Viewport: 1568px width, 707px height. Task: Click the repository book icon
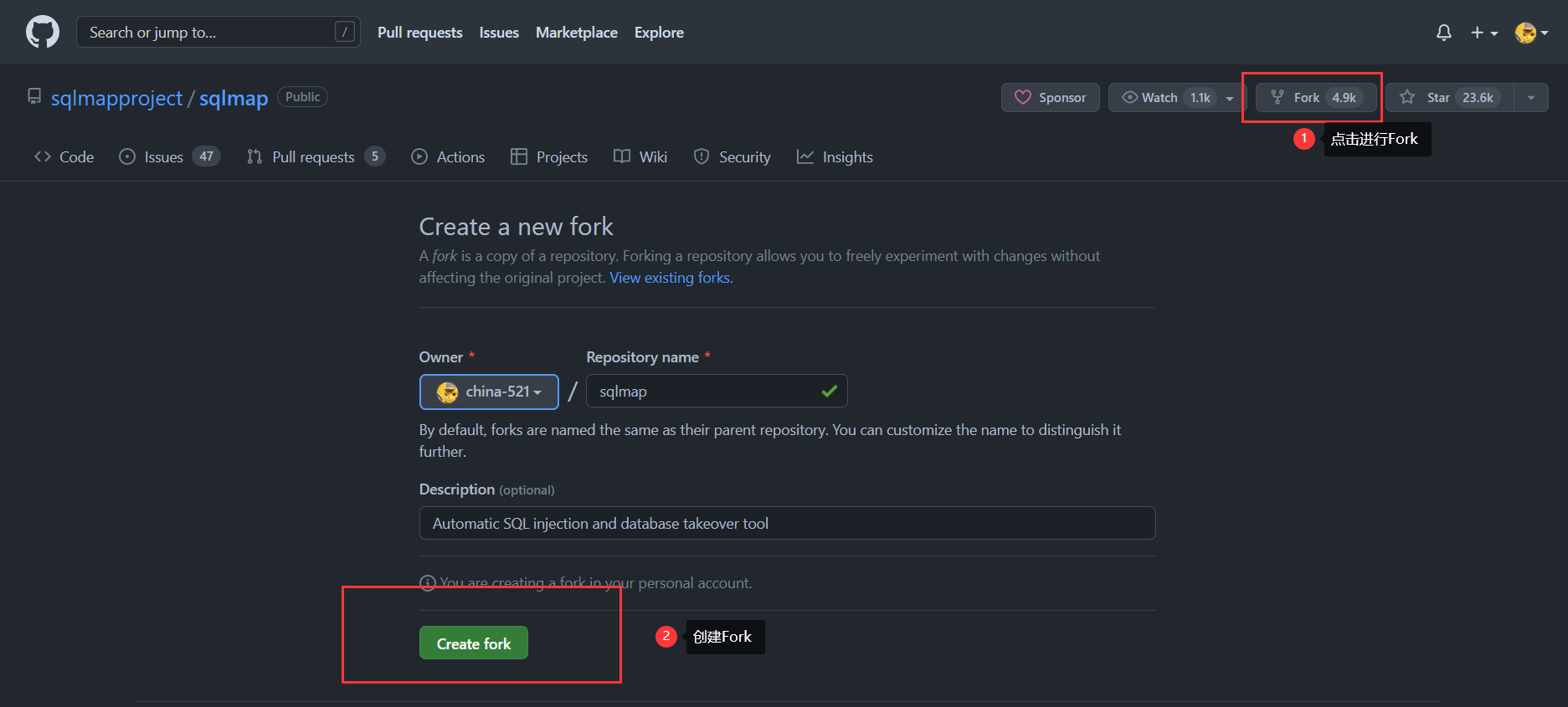click(x=34, y=97)
